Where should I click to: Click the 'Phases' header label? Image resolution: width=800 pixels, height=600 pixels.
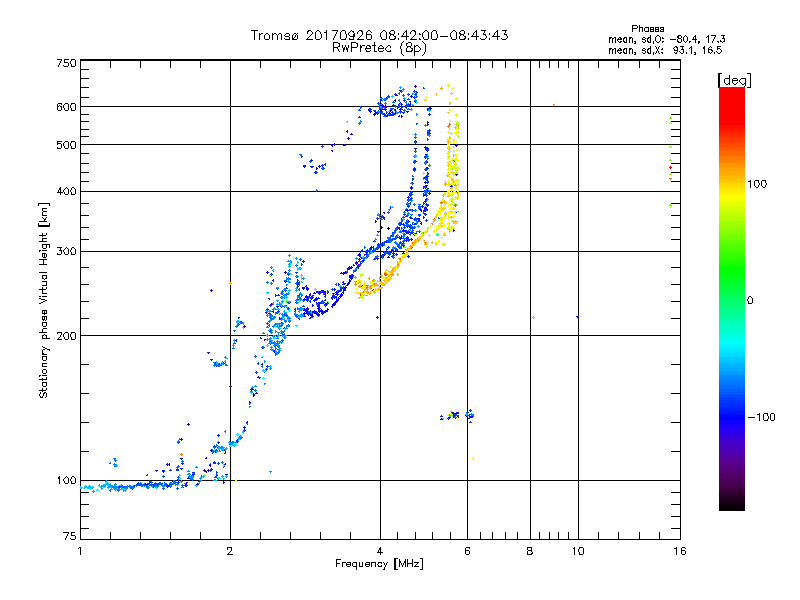pos(647,29)
